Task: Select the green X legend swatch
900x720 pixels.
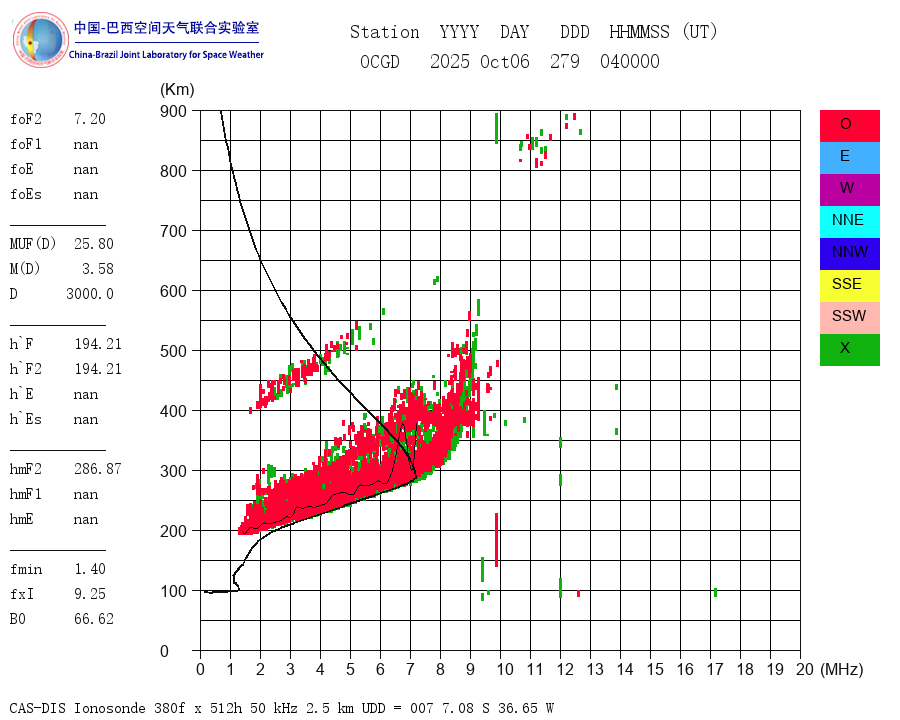Action: [x=849, y=350]
